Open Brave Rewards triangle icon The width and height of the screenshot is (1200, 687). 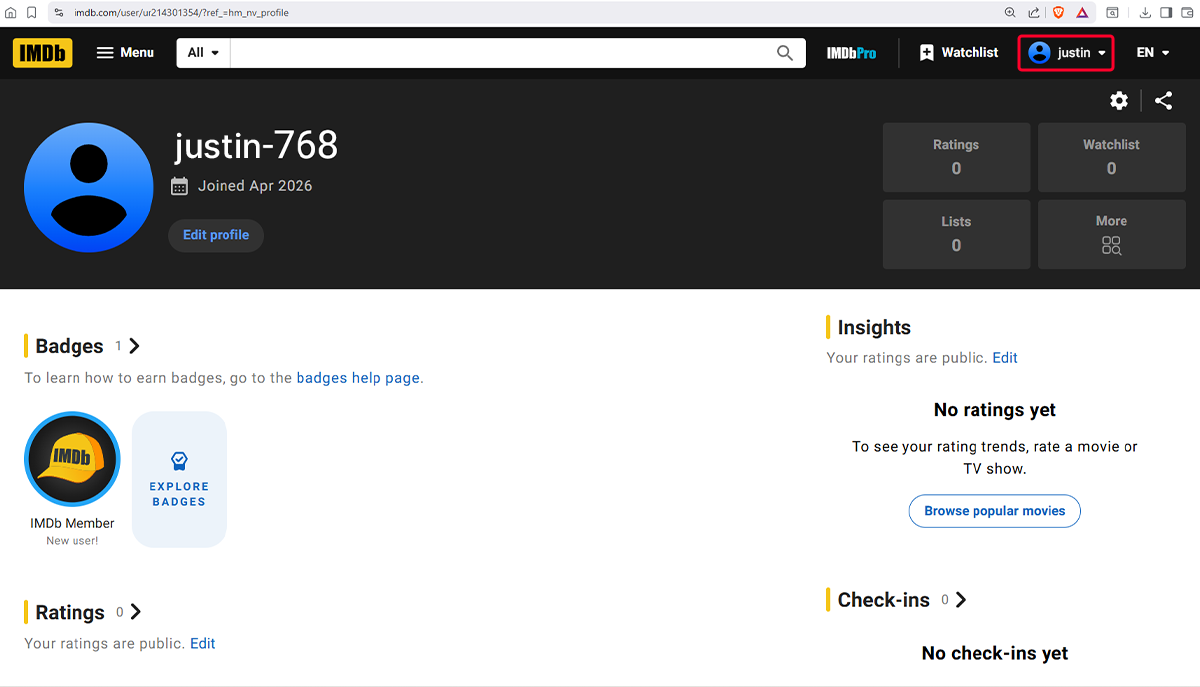click(1083, 12)
